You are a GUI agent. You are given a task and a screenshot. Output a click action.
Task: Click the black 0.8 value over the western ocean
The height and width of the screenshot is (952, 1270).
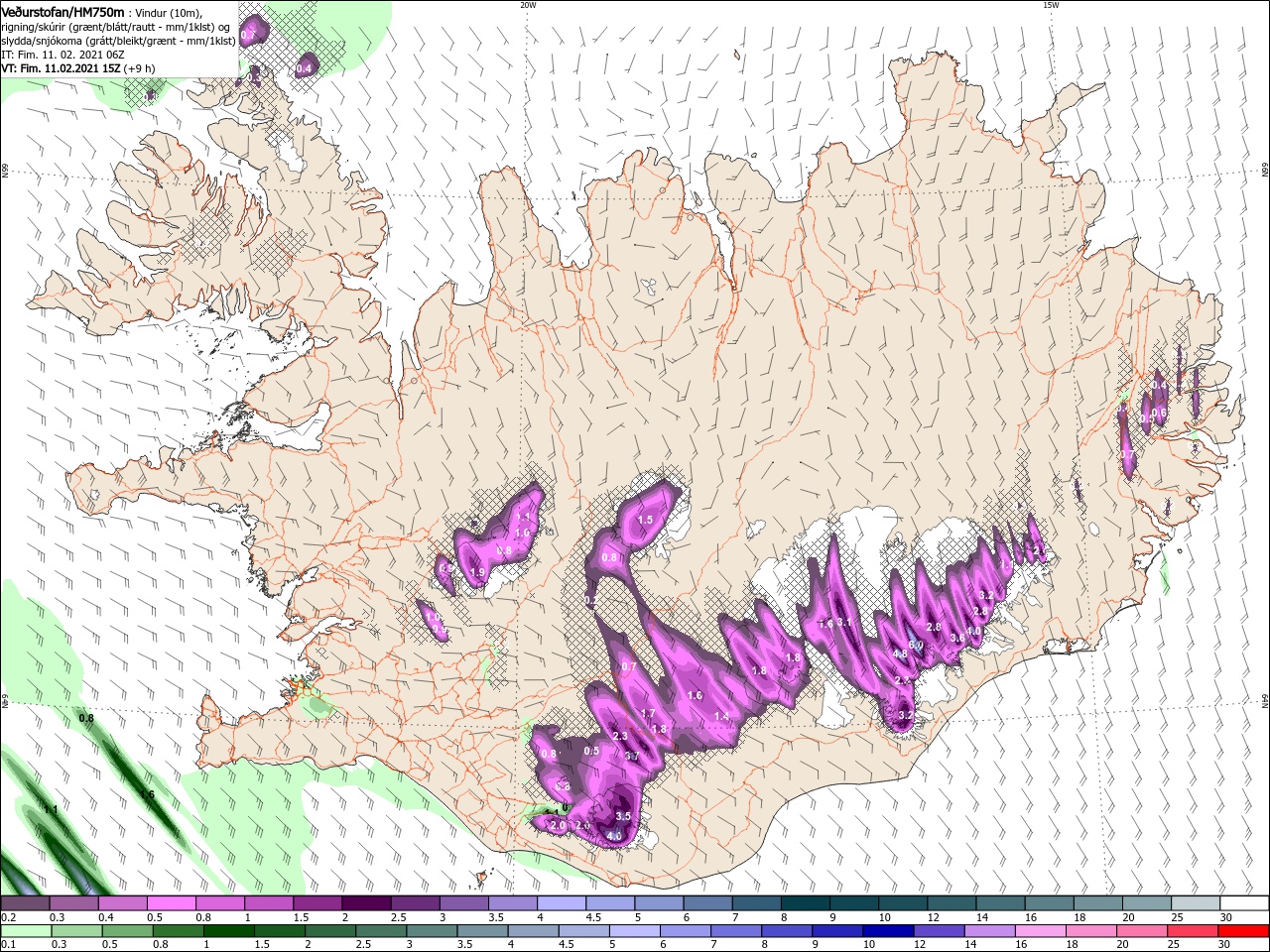tap(86, 718)
